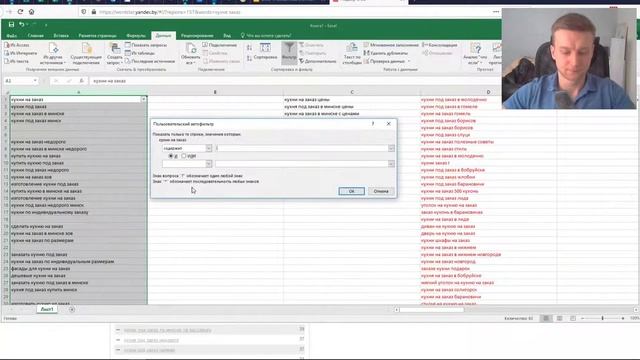Open the first condition operator dropdown
Image resolution: width=640 pixels, height=360 pixels.
click(x=209, y=148)
